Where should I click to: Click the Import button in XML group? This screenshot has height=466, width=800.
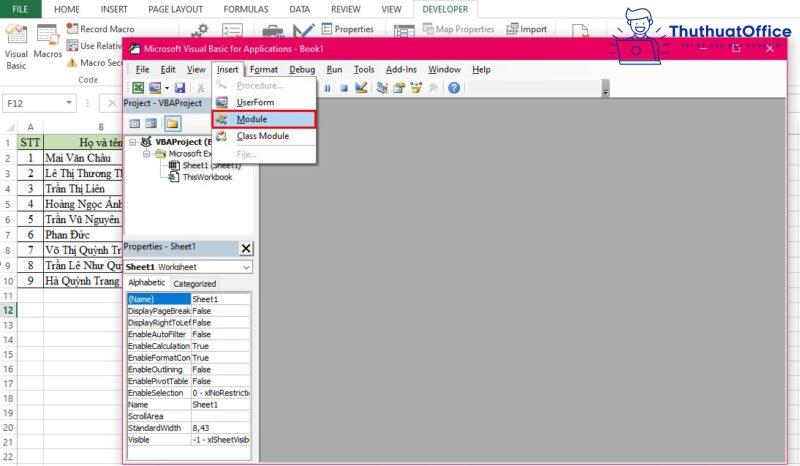coord(527,29)
